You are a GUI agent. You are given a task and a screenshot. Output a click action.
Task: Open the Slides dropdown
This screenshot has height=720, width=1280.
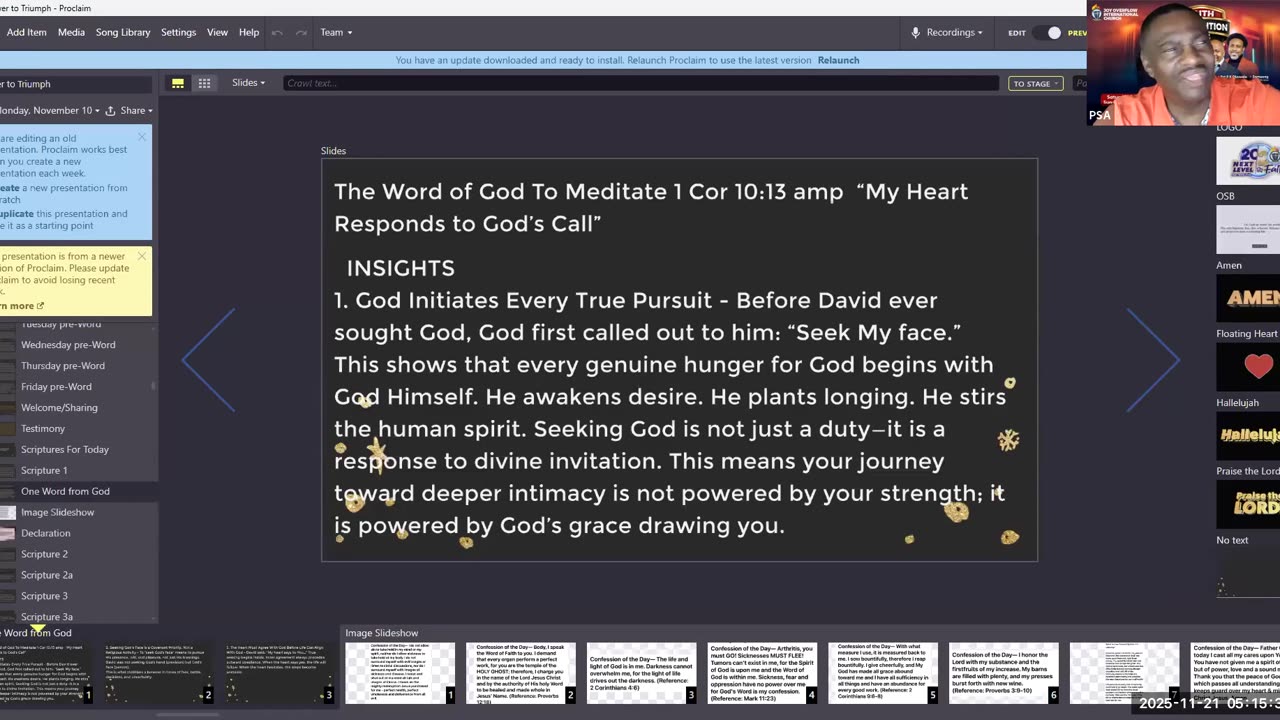click(x=248, y=83)
